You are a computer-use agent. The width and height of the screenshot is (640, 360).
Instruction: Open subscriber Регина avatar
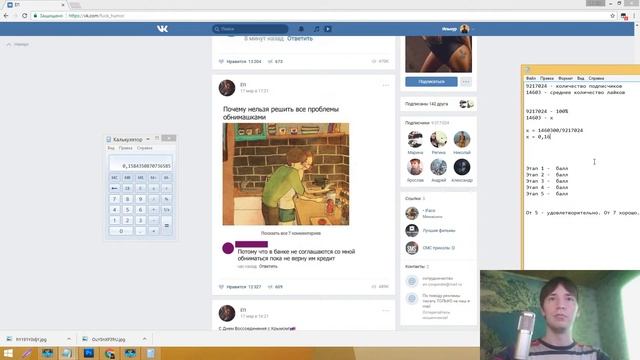438,140
